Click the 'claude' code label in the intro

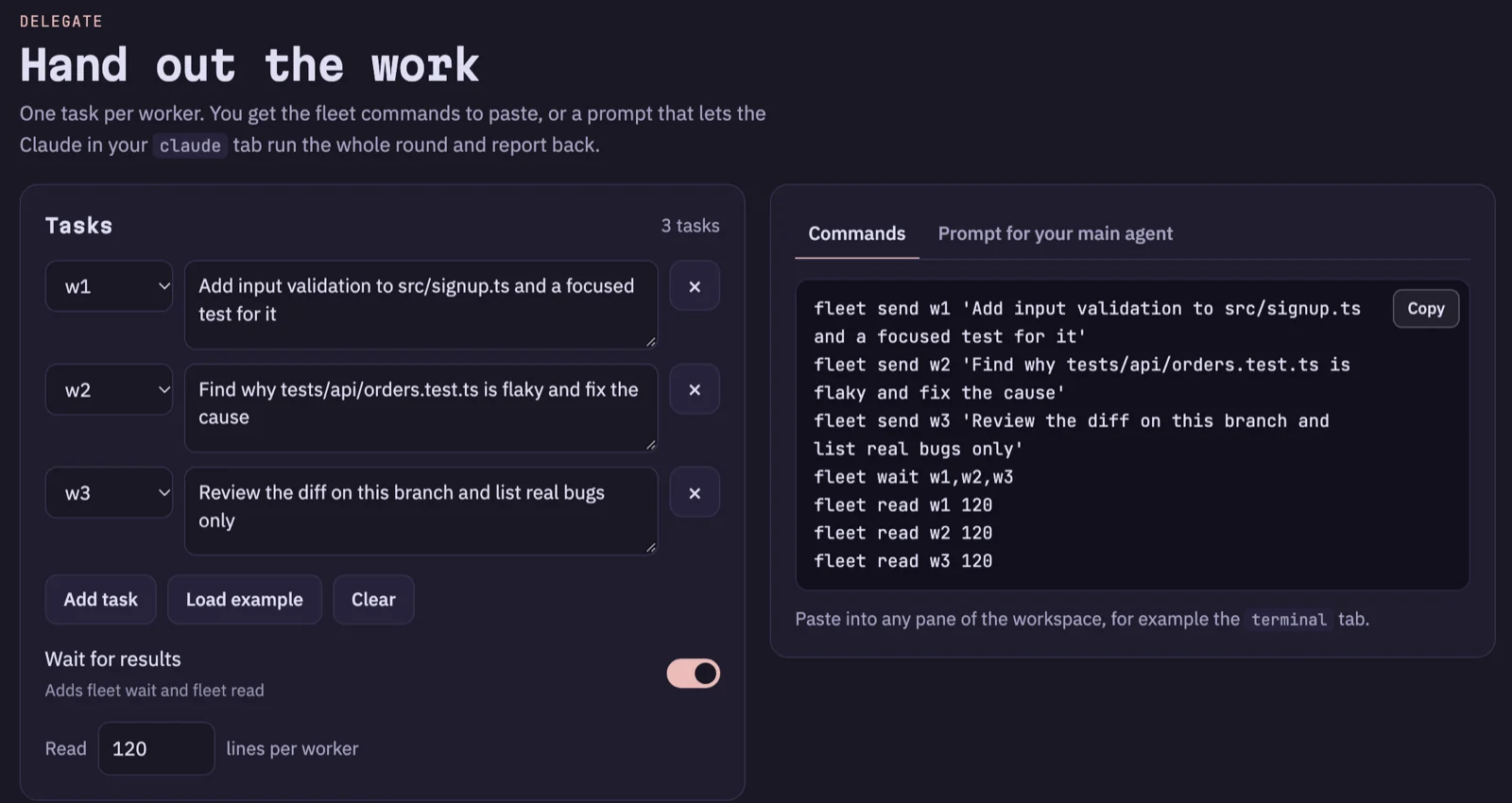pyautogui.click(x=190, y=145)
